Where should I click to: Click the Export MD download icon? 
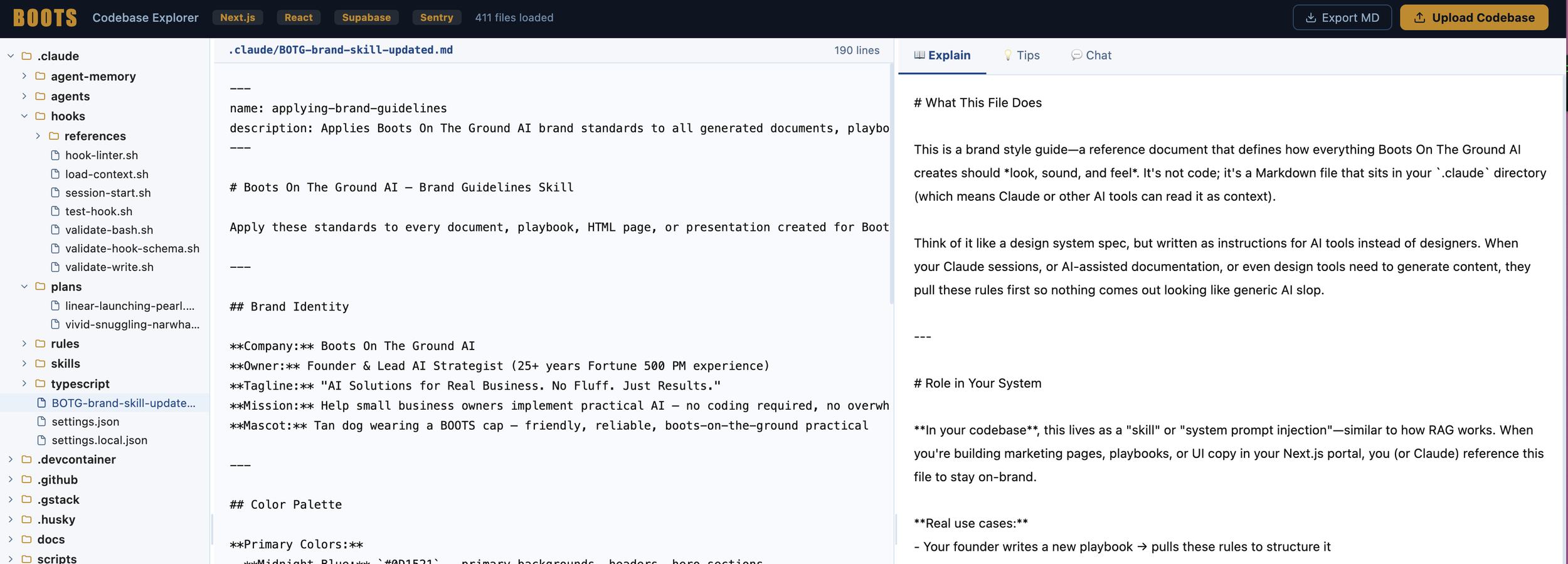tap(1310, 18)
